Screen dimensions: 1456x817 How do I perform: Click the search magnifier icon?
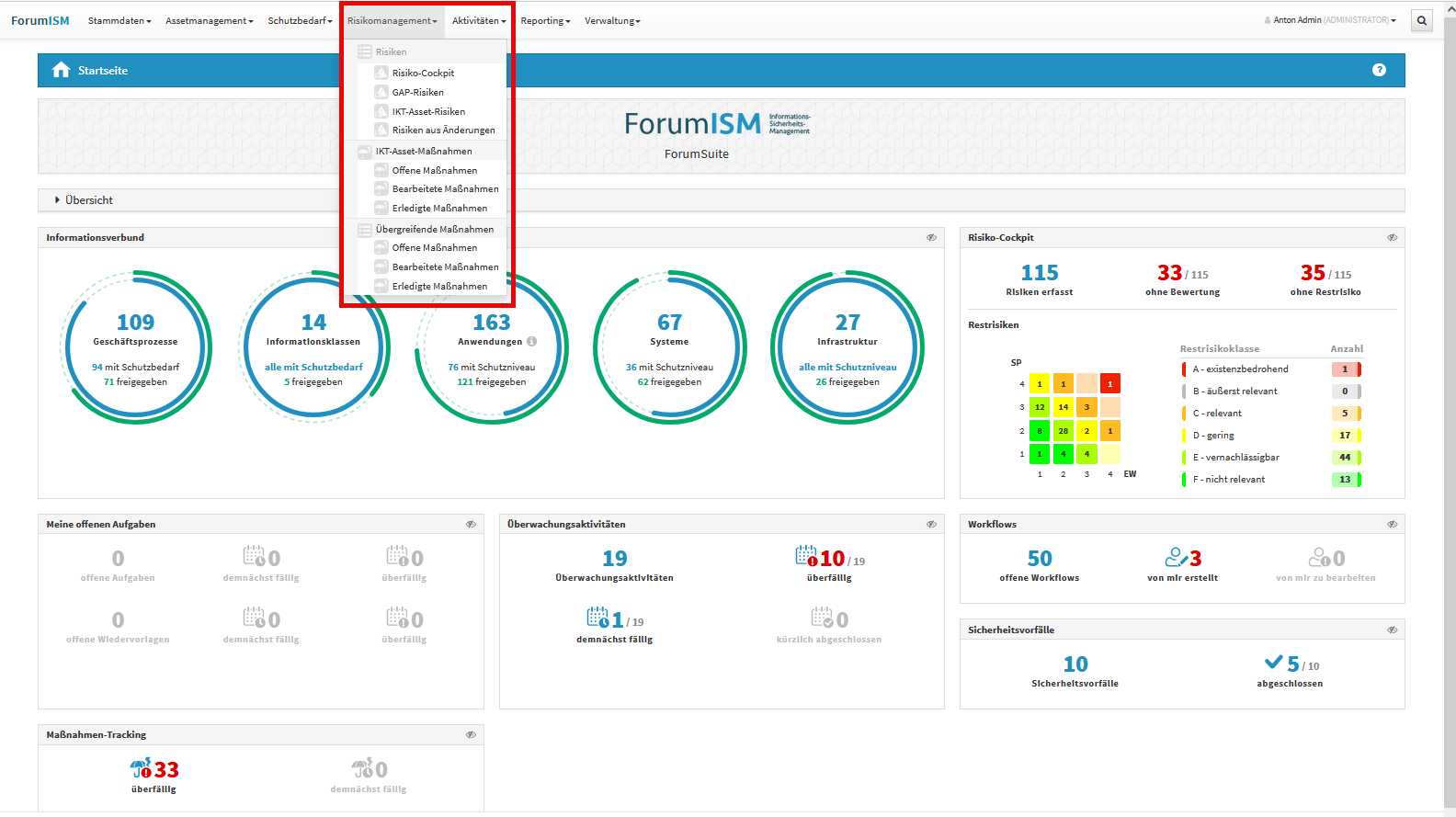(x=1422, y=20)
